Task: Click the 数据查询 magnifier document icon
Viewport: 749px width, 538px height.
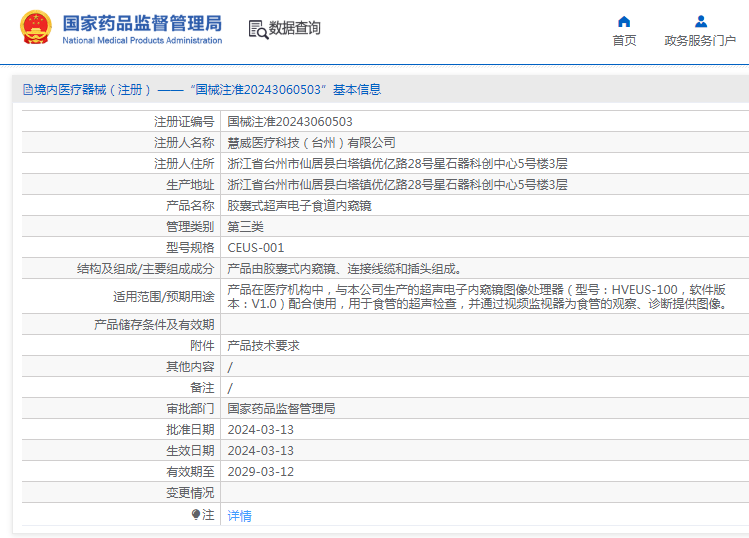Action: click(258, 29)
